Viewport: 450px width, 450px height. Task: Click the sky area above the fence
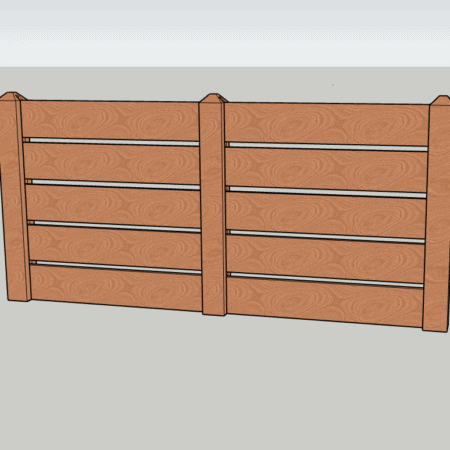[x=225, y=33]
